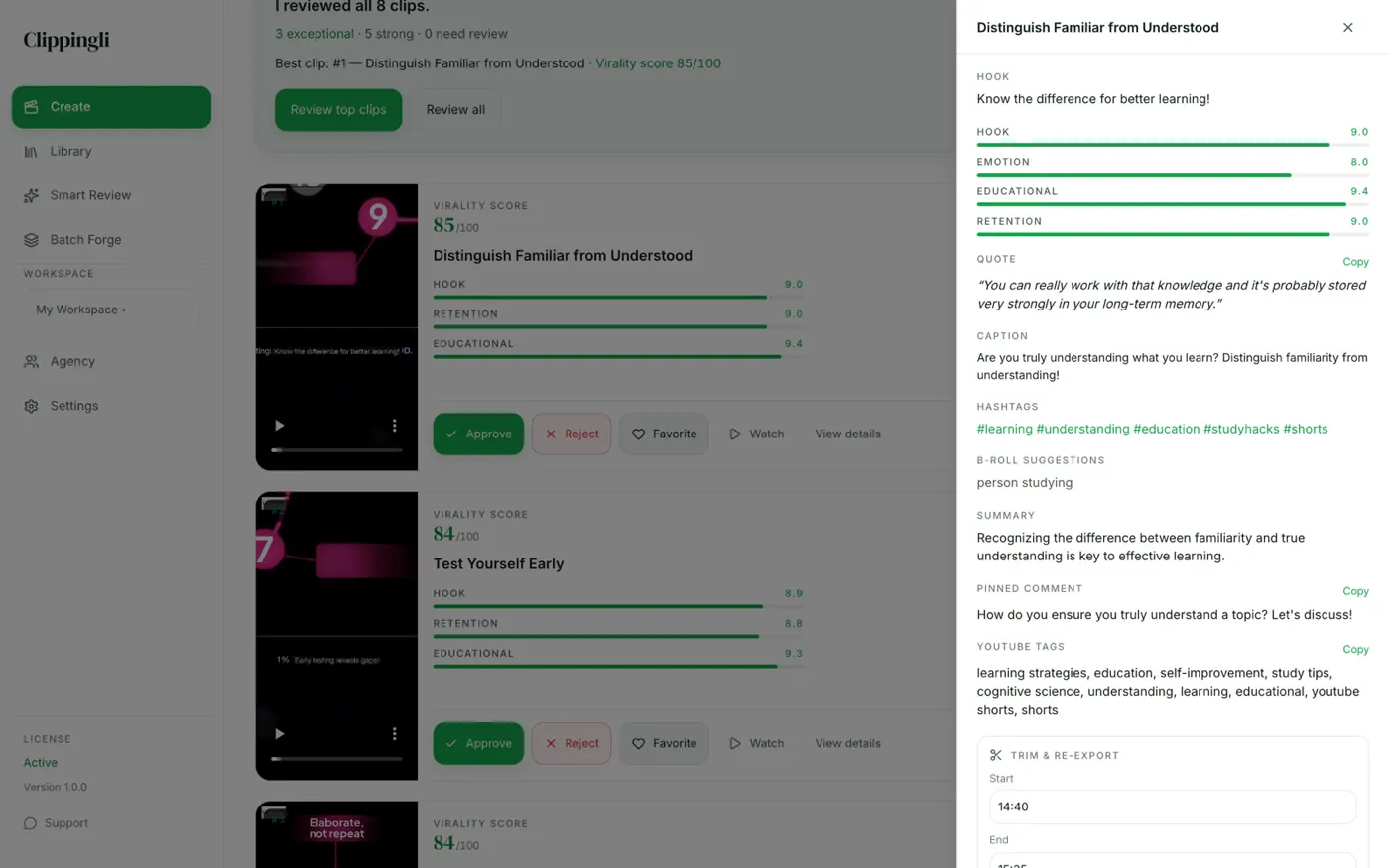
Task: Play the Test Yourself Early clip video
Action: (x=279, y=734)
